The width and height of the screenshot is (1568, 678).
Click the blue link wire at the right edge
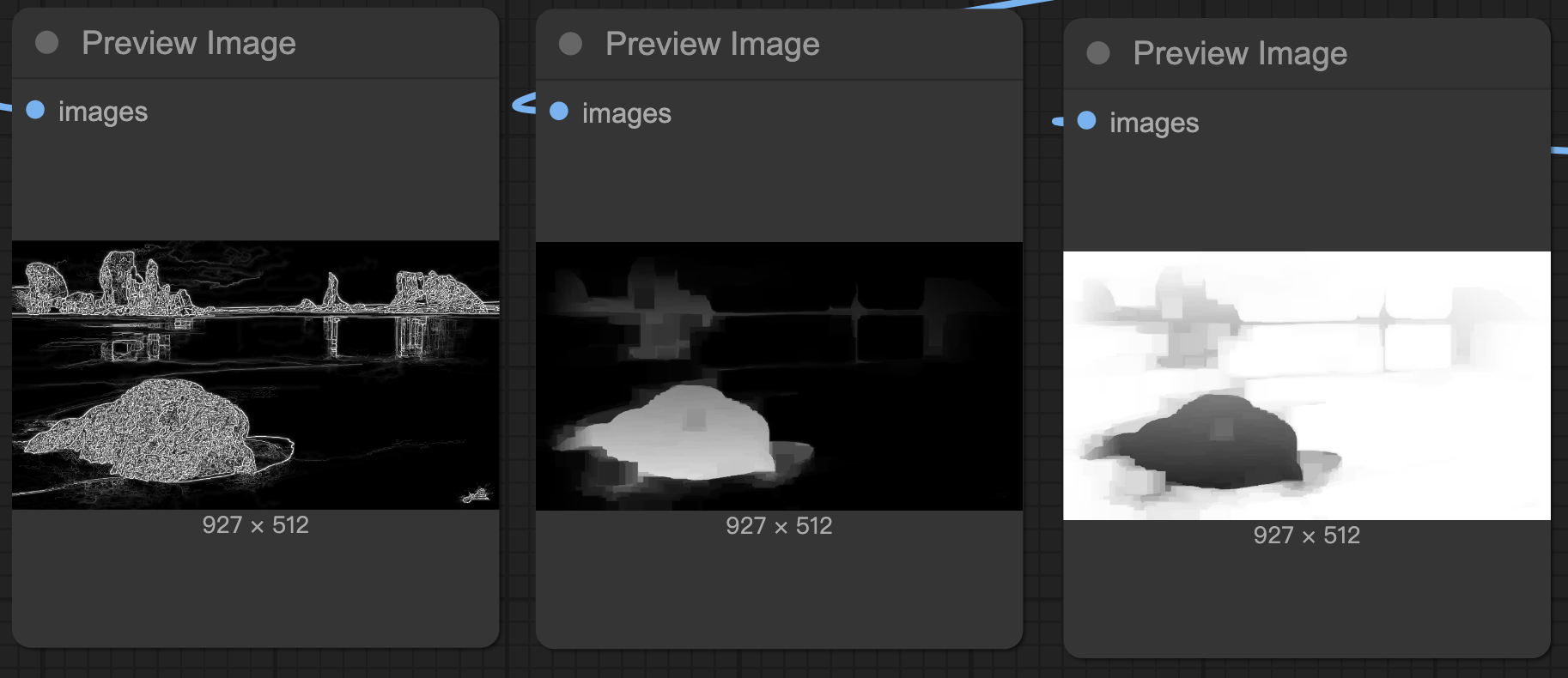pos(1559,150)
